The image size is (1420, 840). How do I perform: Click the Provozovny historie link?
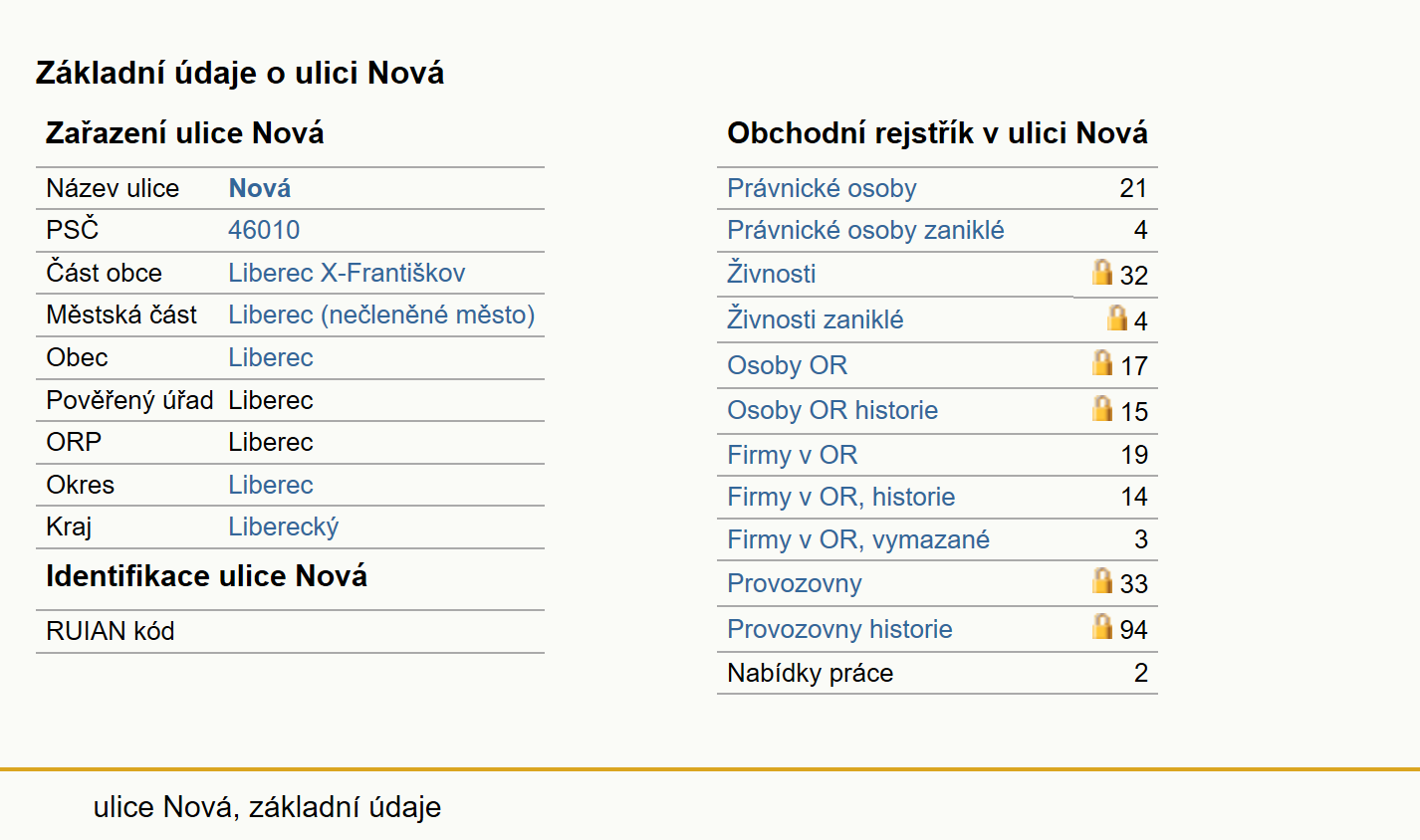point(839,629)
